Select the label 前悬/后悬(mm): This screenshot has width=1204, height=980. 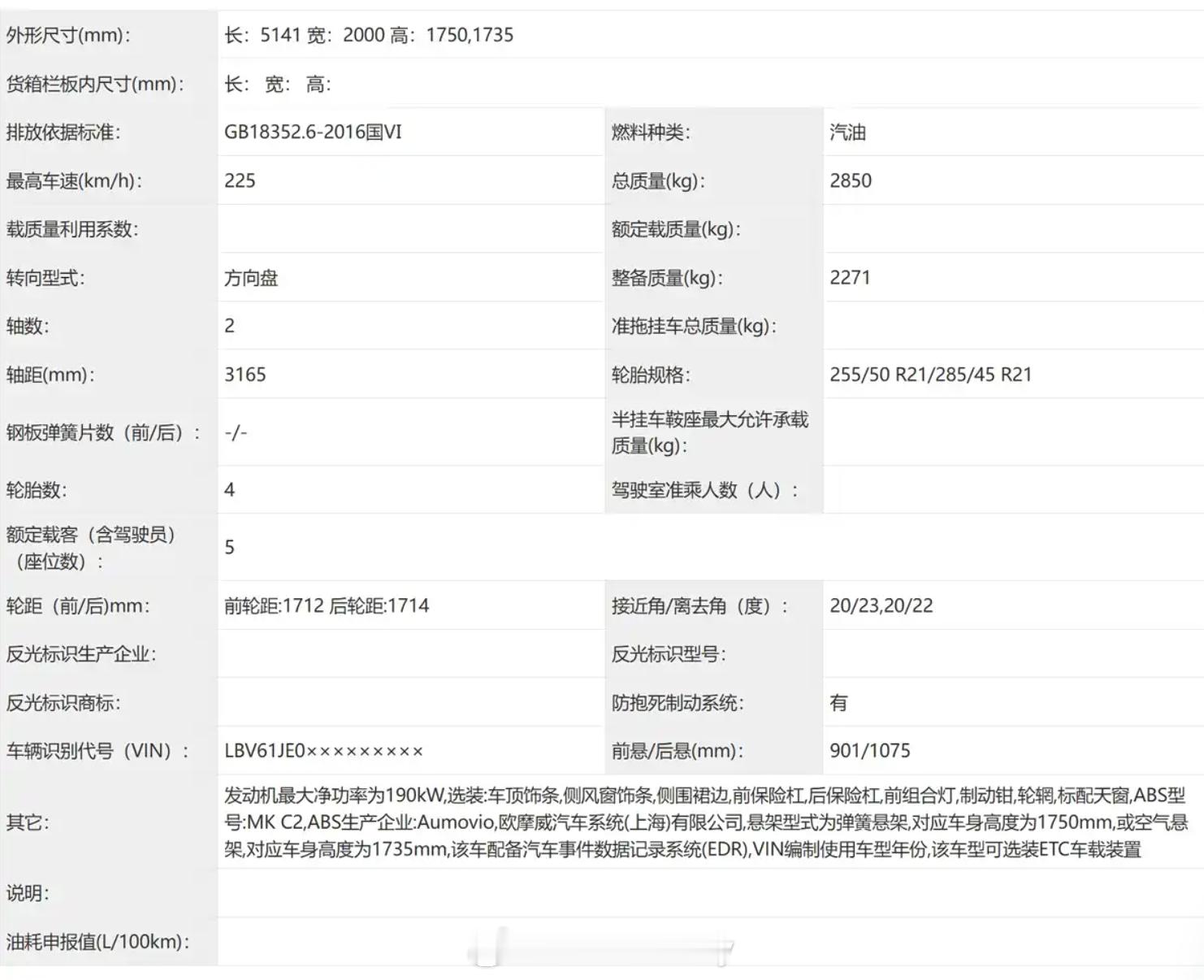[x=678, y=751]
